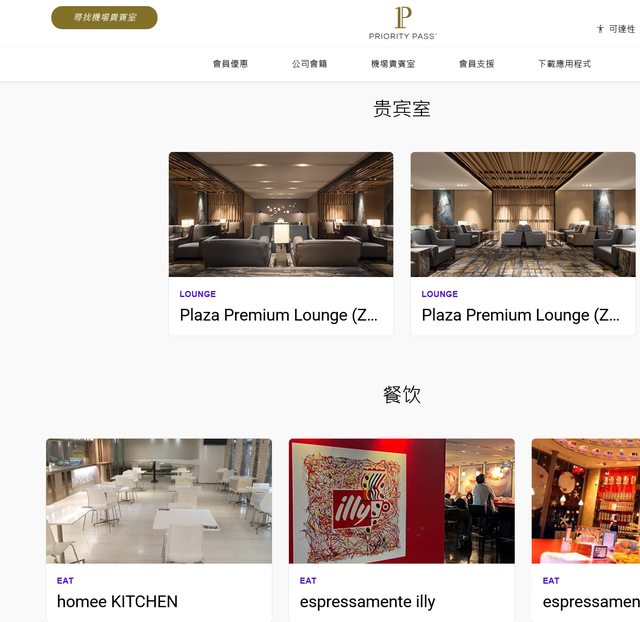Image resolution: width=640 pixels, height=622 pixels.
Task: Click the EAT label above espressamente illy
Action: [x=308, y=580]
